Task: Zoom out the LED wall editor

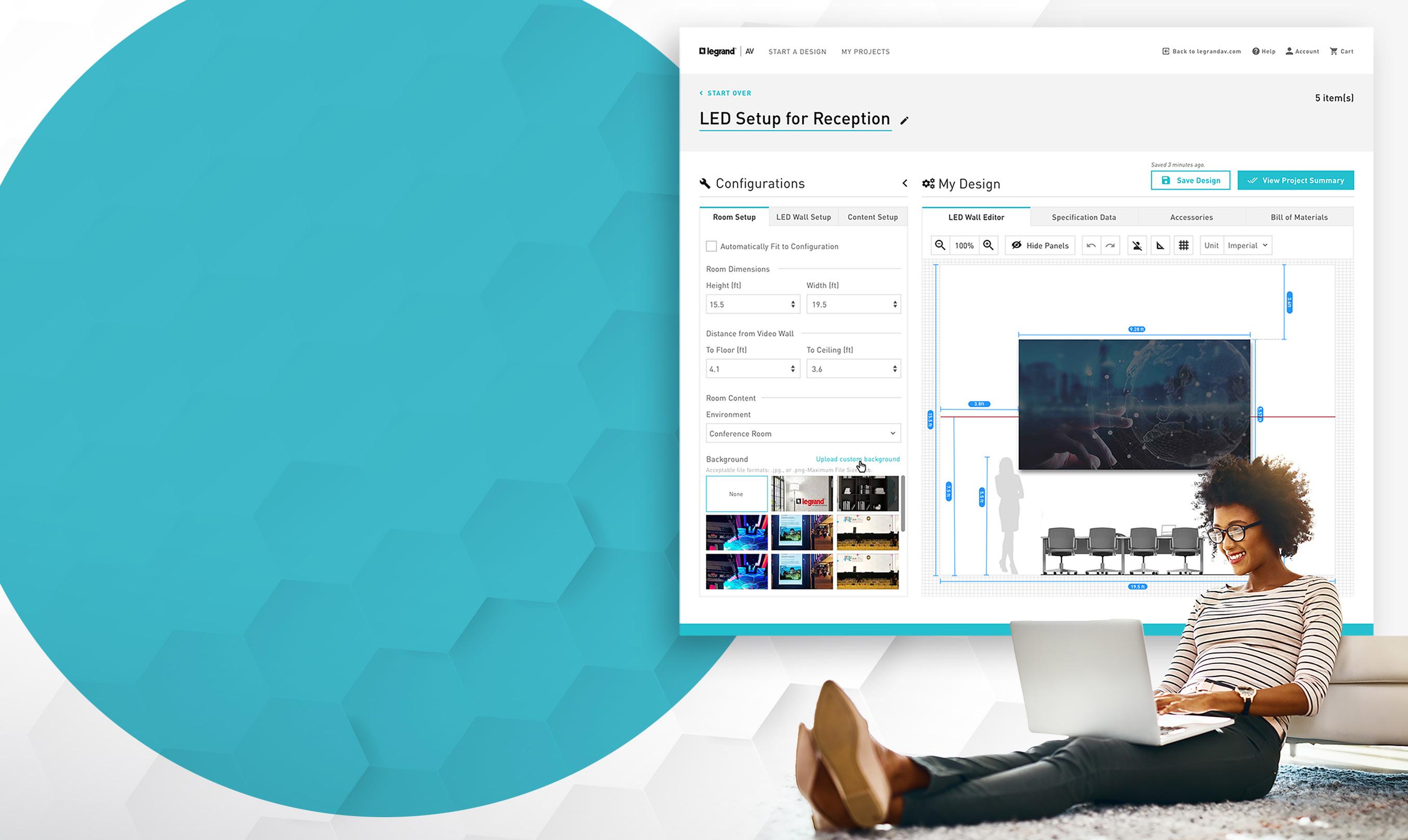Action: click(x=940, y=245)
